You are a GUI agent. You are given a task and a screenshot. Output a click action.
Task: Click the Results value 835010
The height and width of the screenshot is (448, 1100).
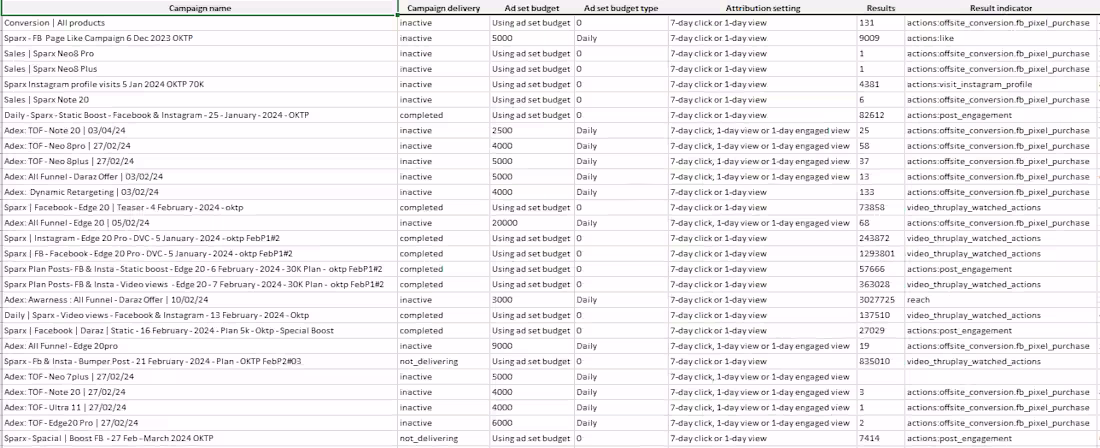tap(880, 361)
